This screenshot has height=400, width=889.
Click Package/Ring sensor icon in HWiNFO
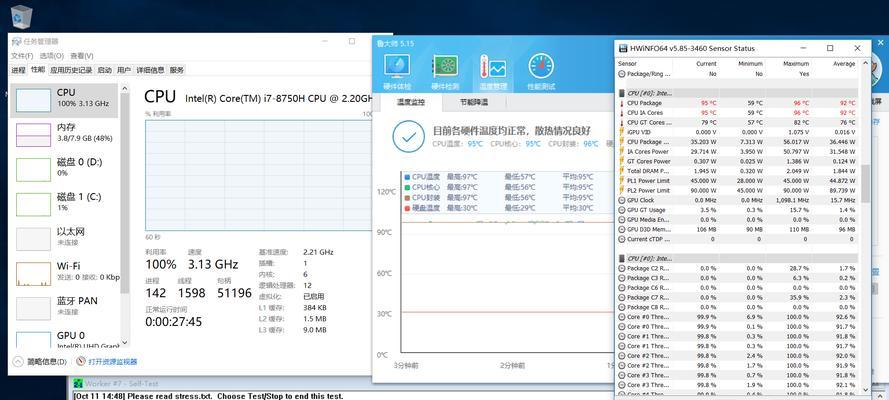coord(621,74)
